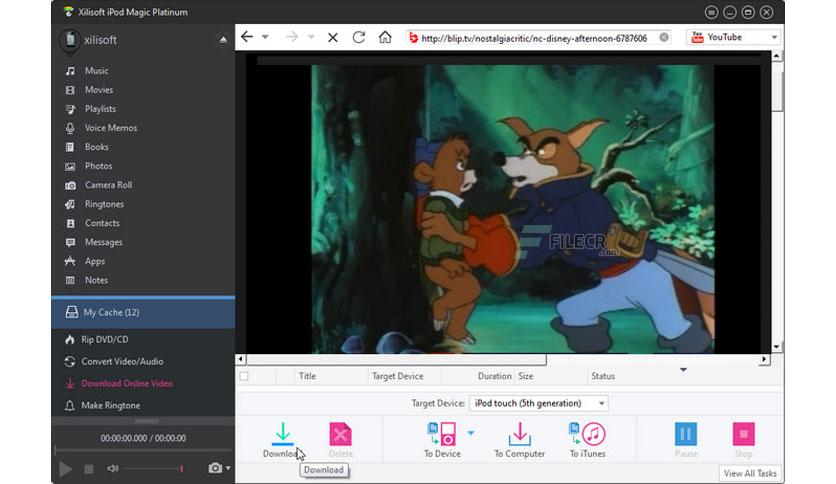Click the Download button

283,440
